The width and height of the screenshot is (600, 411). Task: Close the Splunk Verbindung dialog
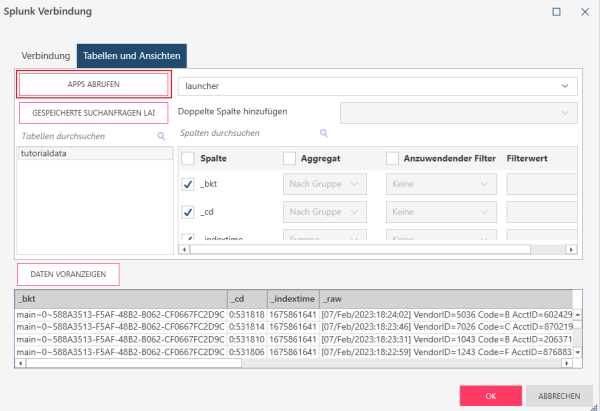[x=584, y=11]
